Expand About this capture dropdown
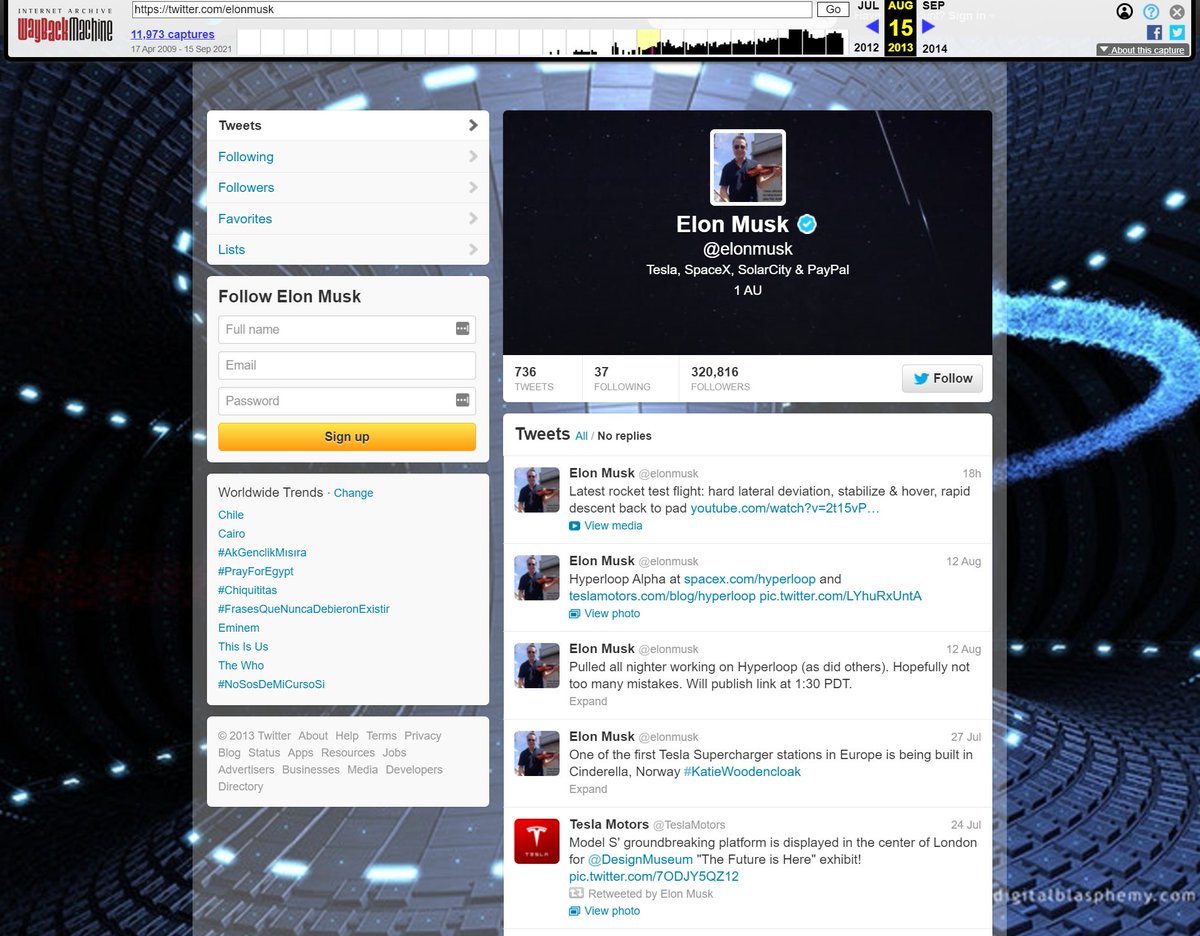The height and width of the screenshot is (936, 1200). click(1141, 50)
